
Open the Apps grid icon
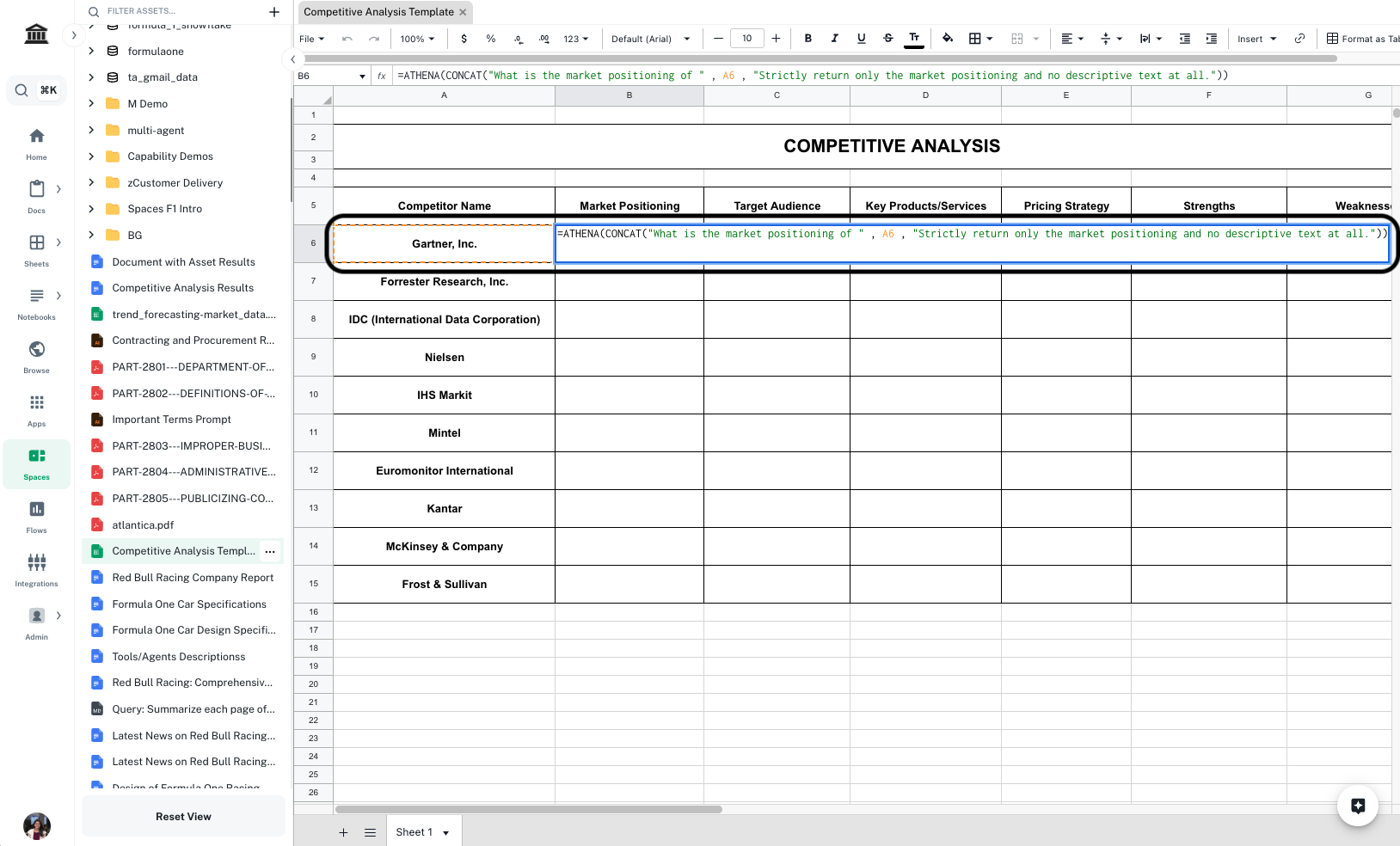pyautogui.click(x=36, y=402)
